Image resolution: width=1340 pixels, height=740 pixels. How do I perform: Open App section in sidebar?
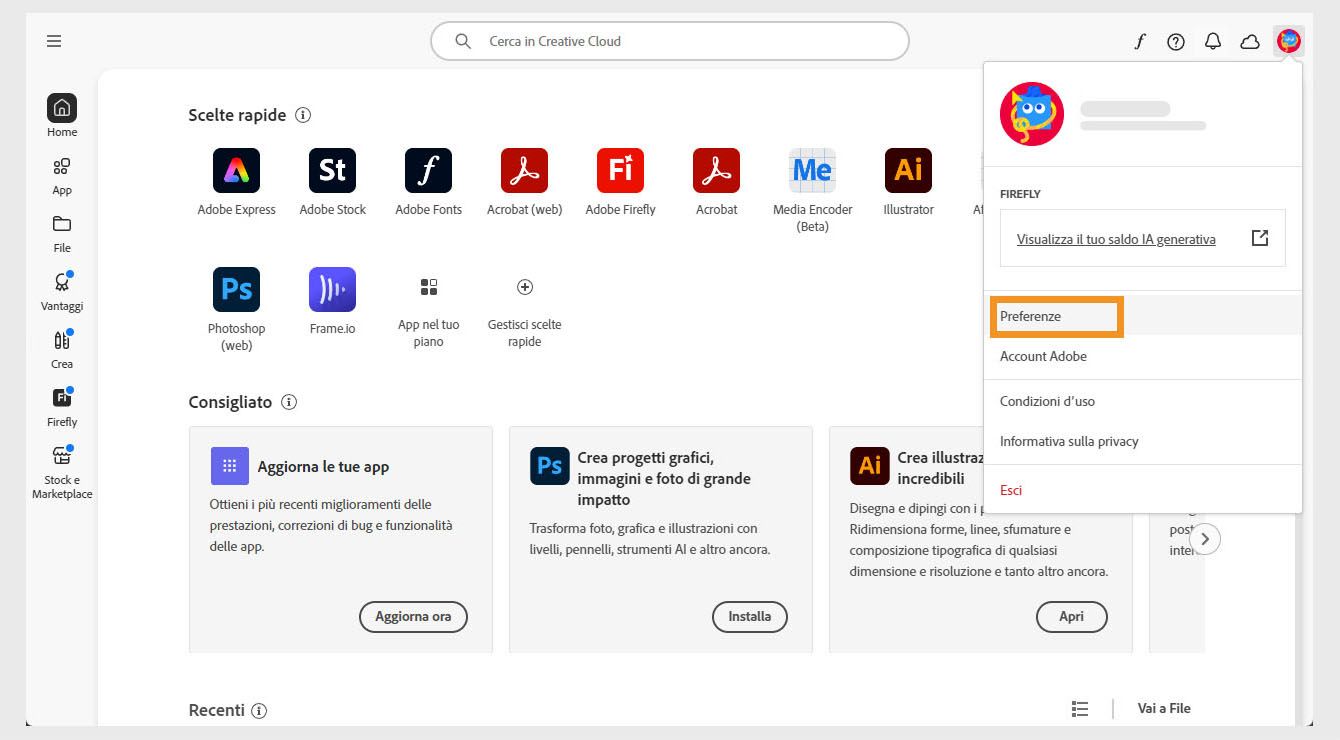pos(62,175)
